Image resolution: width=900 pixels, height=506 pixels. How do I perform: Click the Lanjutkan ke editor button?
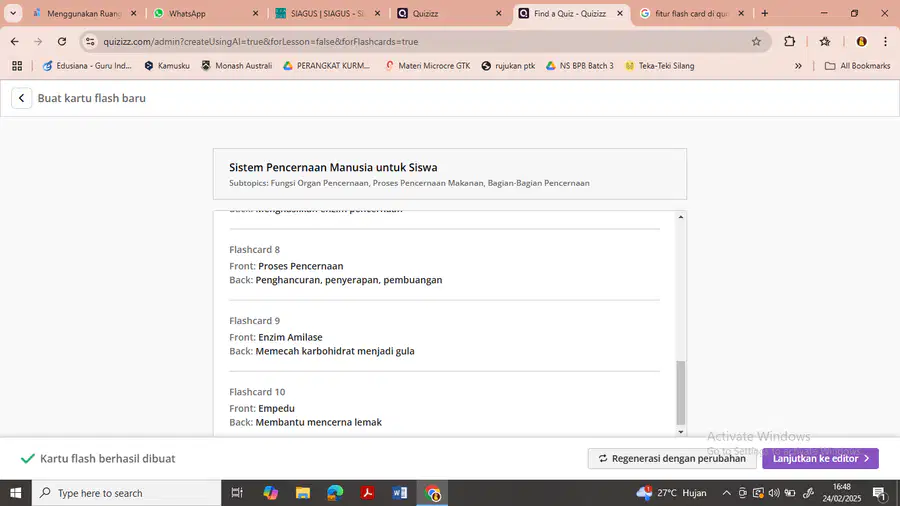coord(820,458)
